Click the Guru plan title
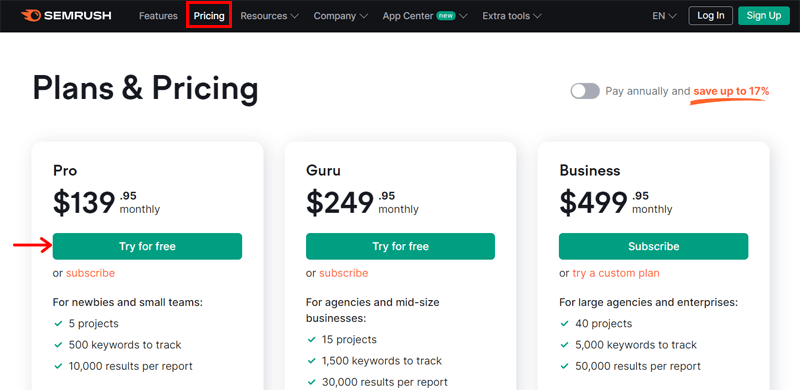The height and width of the screenshot is (390, 800). pyautogui.click(x=323, y=170)
